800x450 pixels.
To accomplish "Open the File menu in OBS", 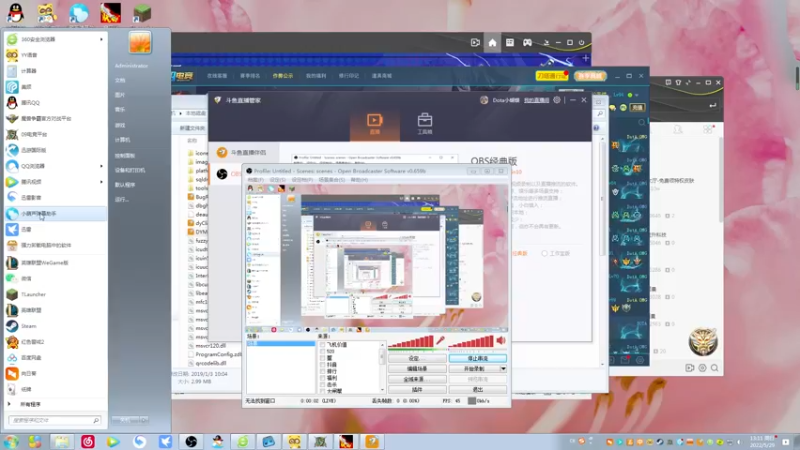I will point(255,180).
